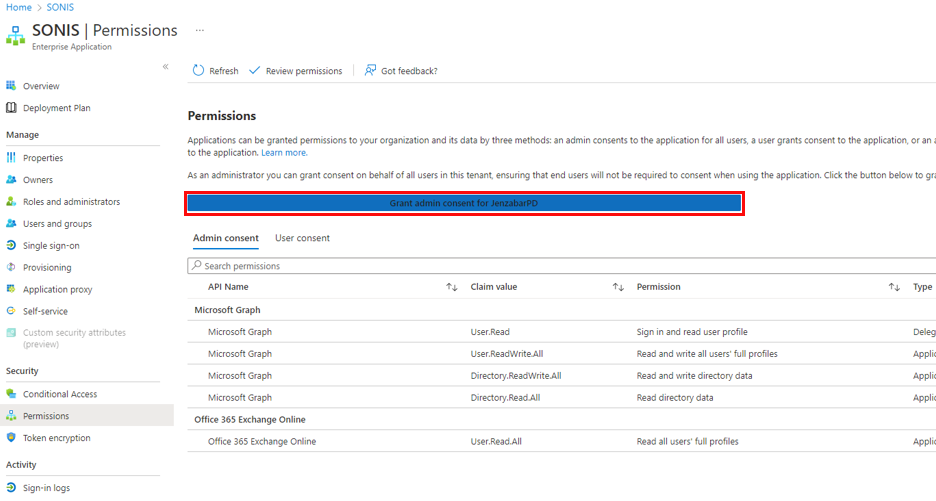The image size is (936, 501).
Task: Click Review permissions label in toolbar
Action: point(304,71)
